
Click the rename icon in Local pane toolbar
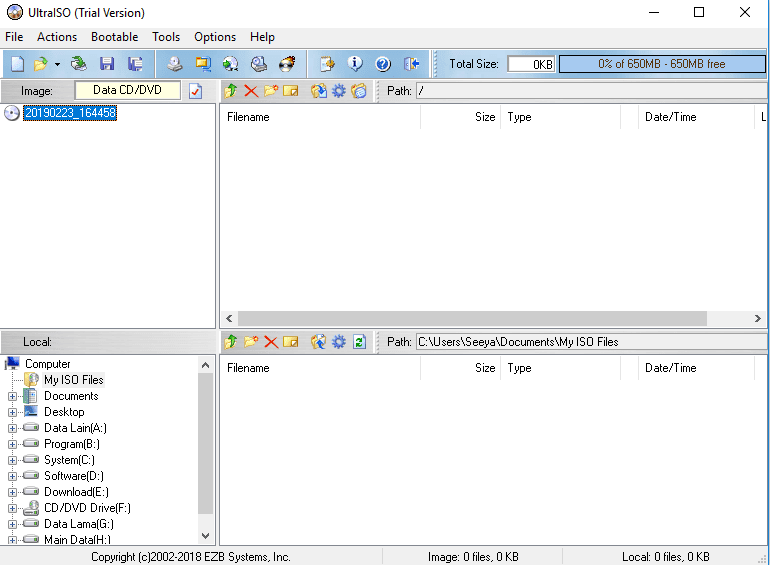tap(291, 342)
